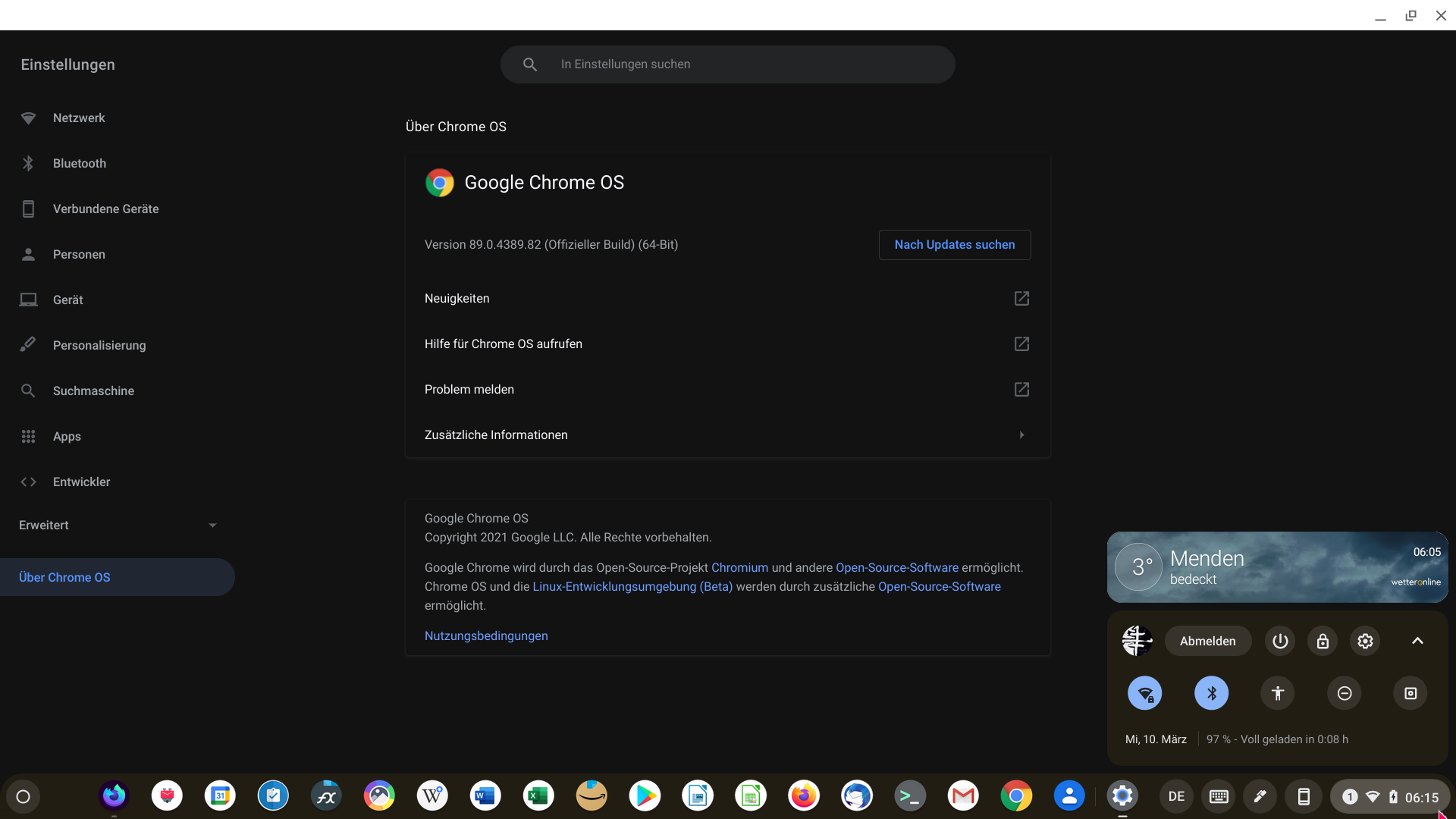Click Settings gear icon in shelf
The image size is (1456, 819).
tap(1122, 796)
